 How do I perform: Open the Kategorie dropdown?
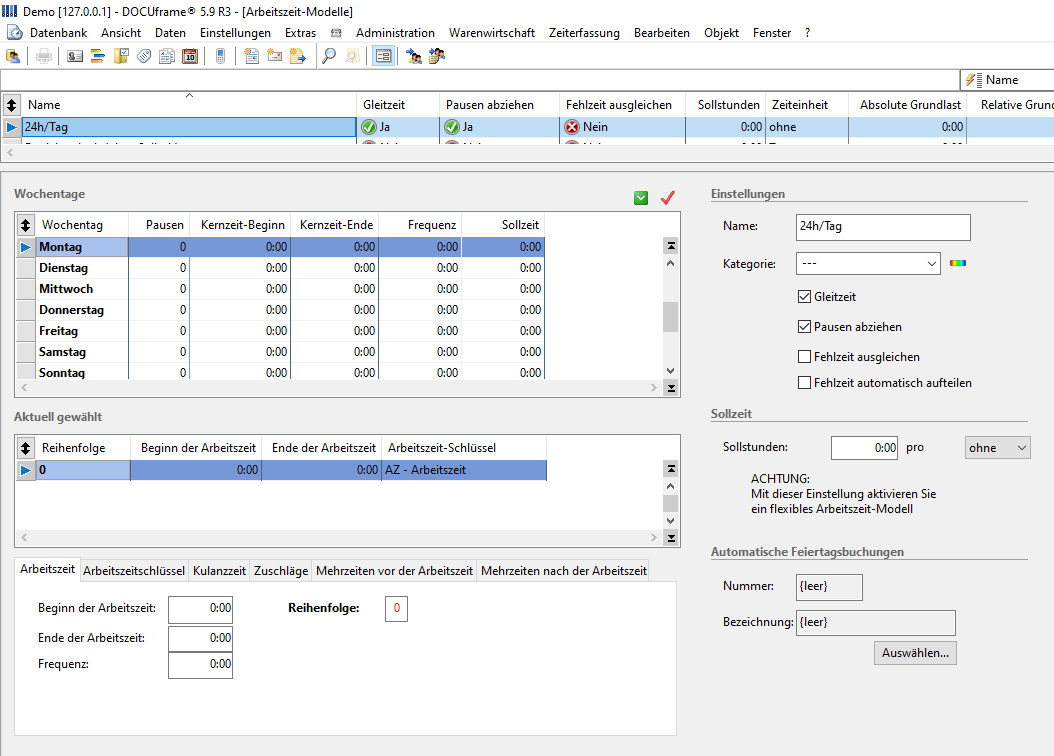pyautogui.click(x=868, y=263)
